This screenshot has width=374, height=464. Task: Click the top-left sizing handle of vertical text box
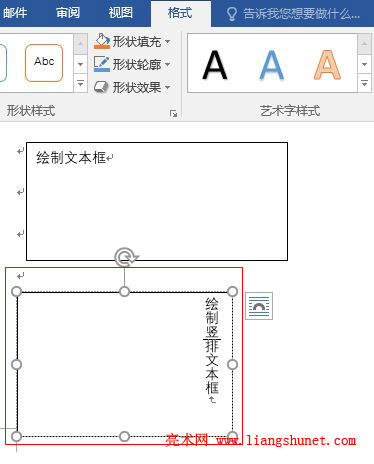[x=16, y=292]
